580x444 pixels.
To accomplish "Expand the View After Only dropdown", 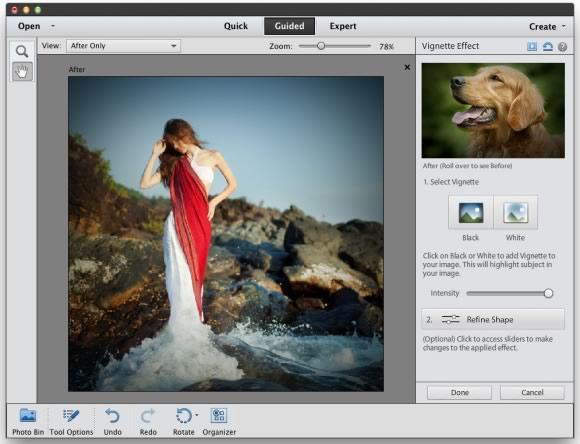I will click(124, 46).
